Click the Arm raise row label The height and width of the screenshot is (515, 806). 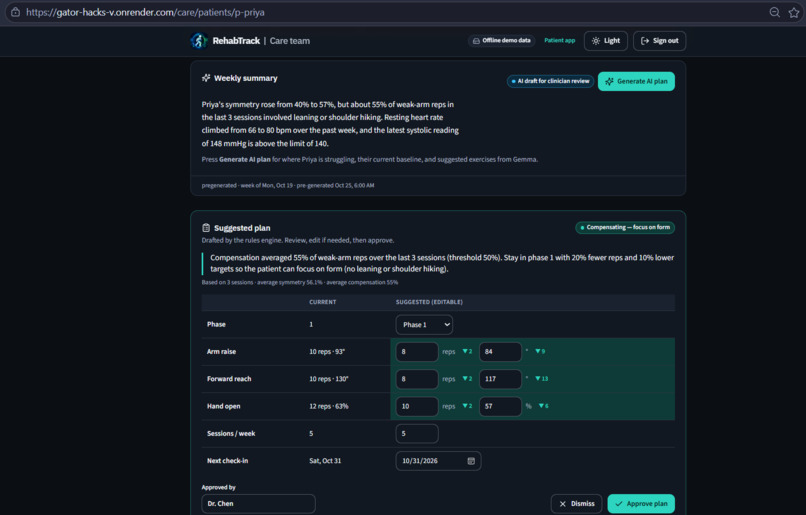(221, 352)
